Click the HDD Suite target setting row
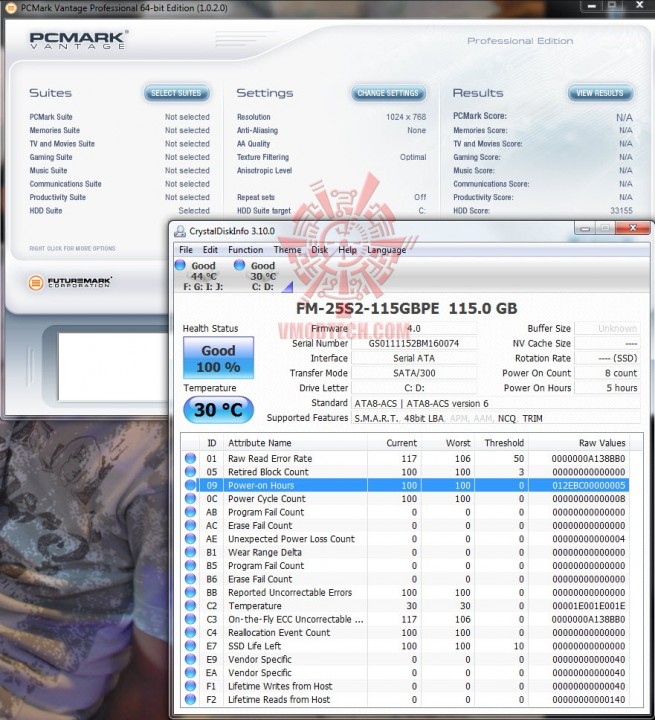655x720 pixels. 331,211
